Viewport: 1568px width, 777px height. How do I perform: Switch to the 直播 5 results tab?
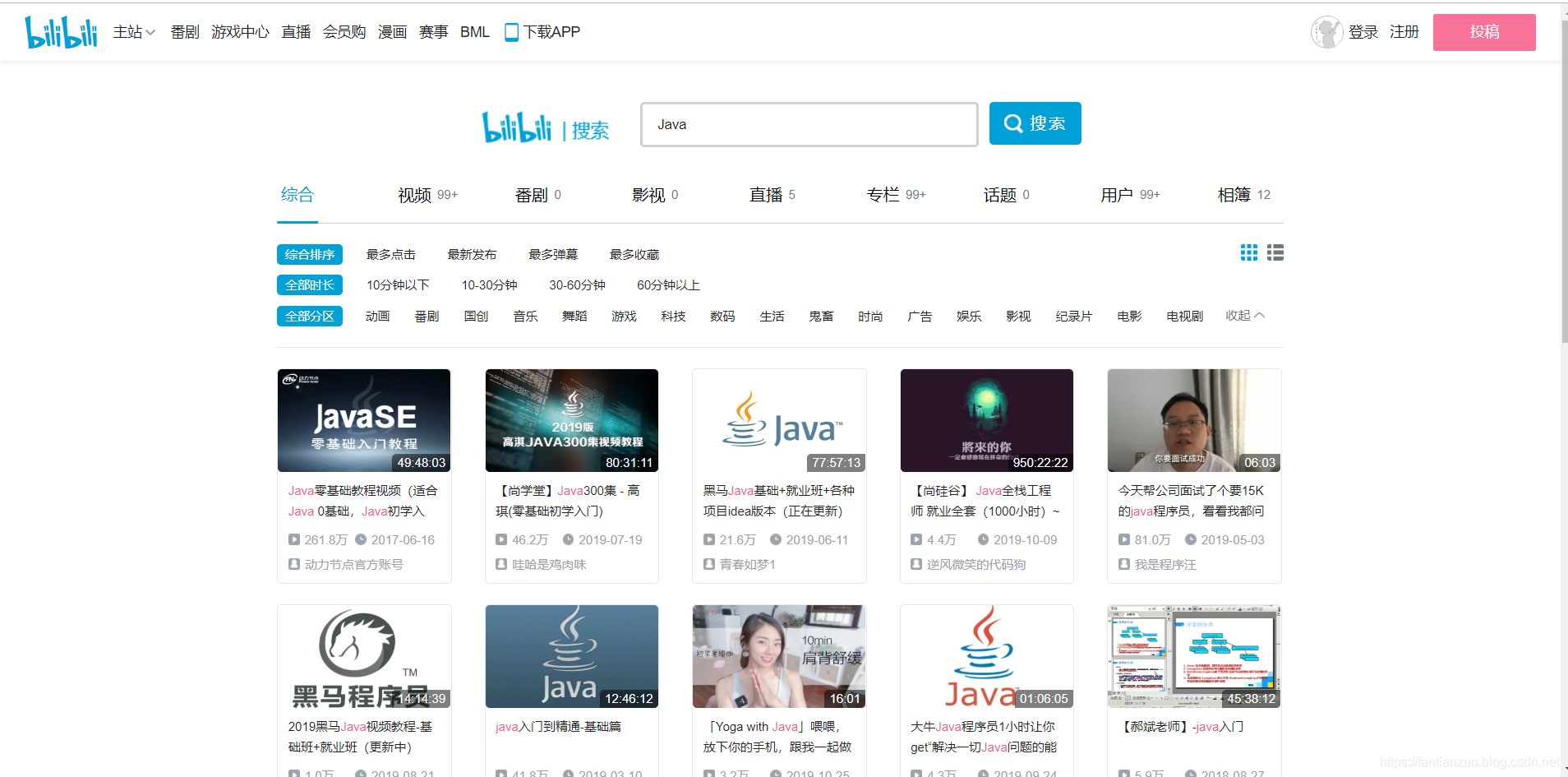772,195
